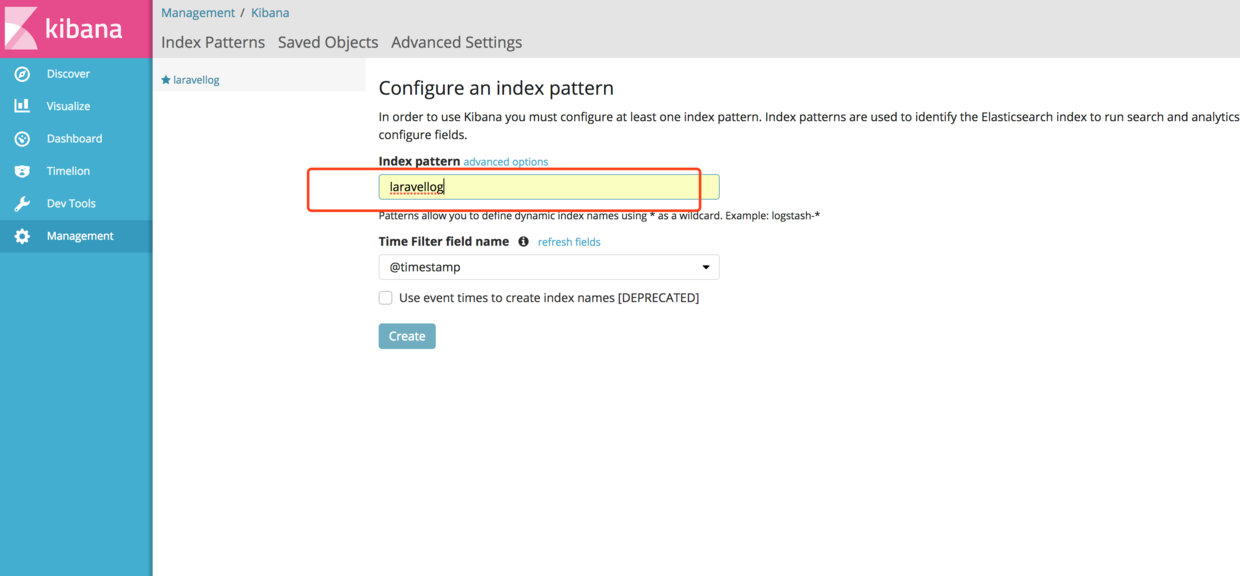Click the wildcard example text logstash-*

click(796, 216)
